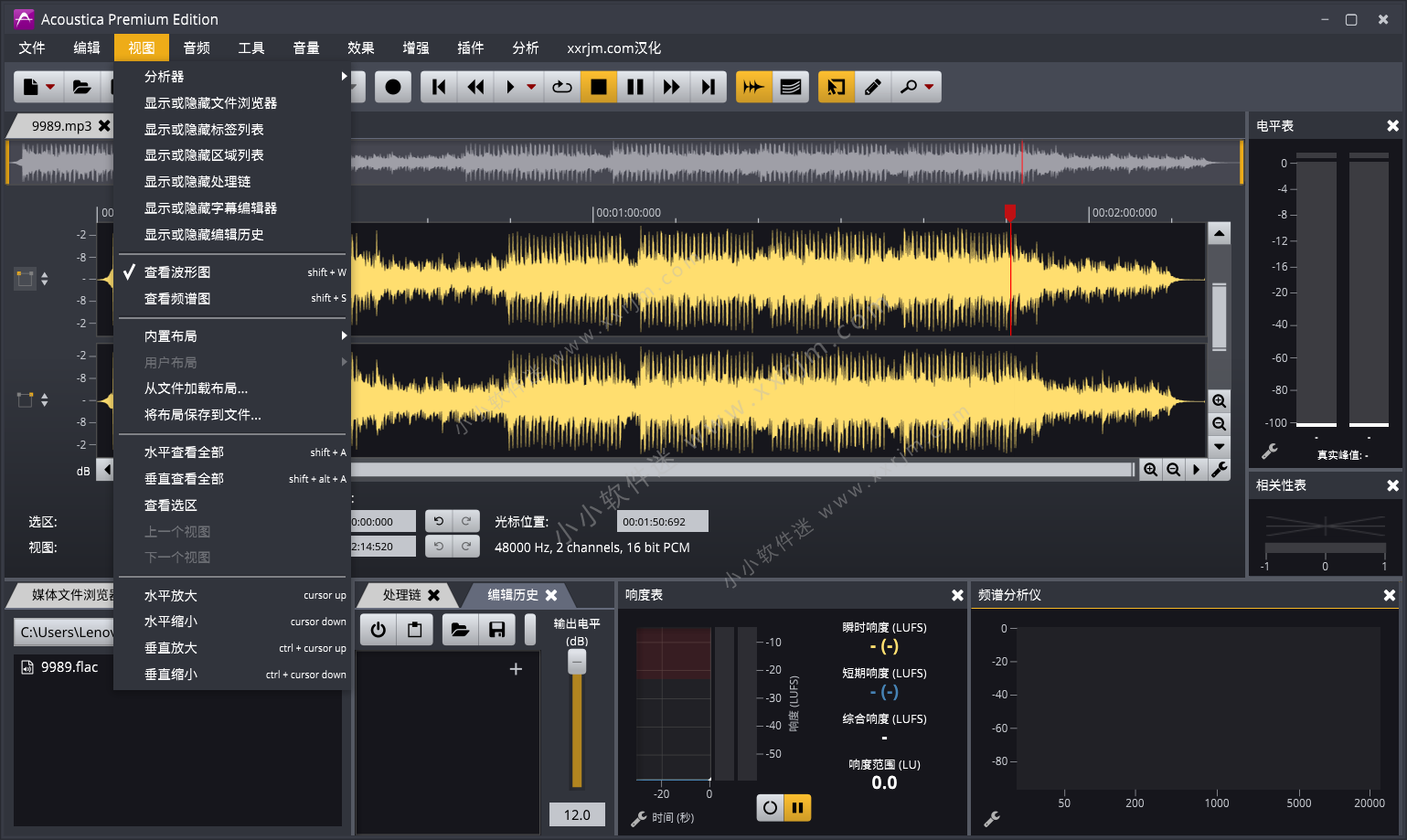The height and width of the screenshot is (840, 1407).
Task: Zoom out vertically on the waveform
Action: pyautogui.click(x=1219, y=424)
